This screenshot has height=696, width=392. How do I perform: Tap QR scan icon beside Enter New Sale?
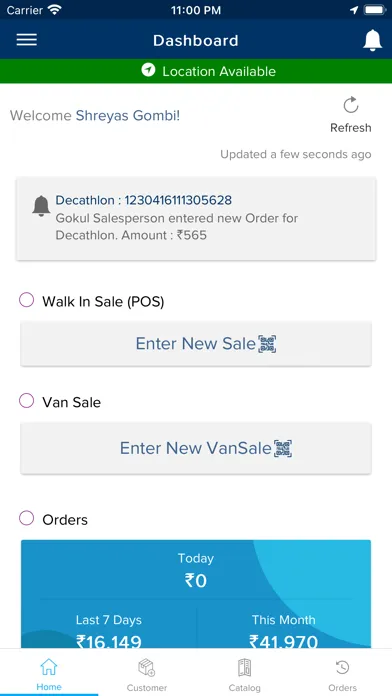[x=267, y=344]
